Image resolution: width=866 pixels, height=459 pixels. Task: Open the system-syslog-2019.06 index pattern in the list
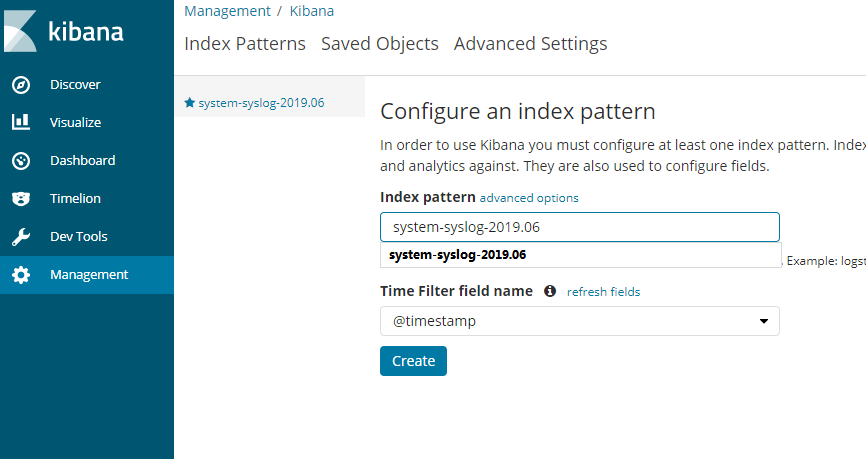click(x=261, y=103)
